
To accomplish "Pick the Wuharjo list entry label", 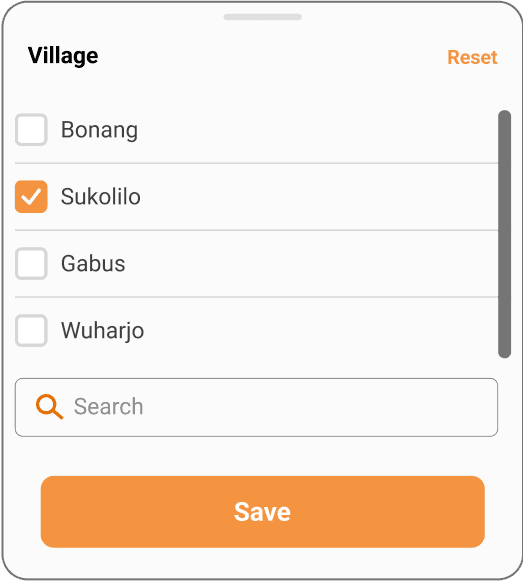I will [x=103, y=331].
